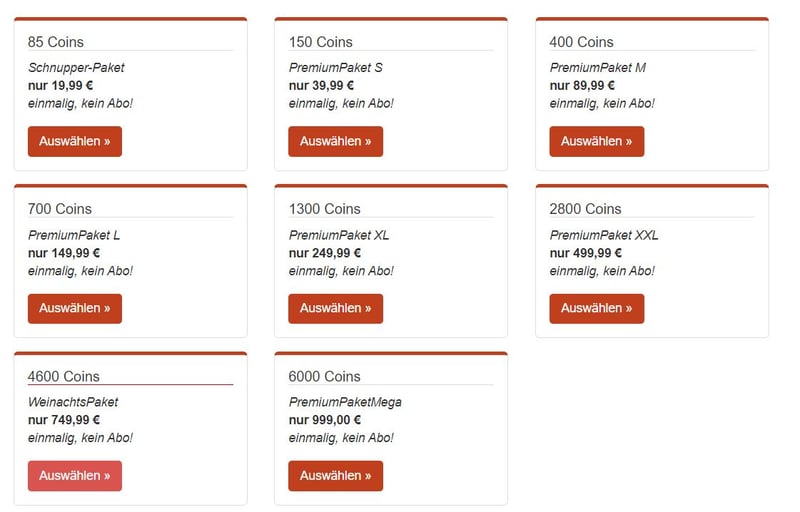Click the nur 19,99 € price text
This screenshot has width=800, height=512.
[60, 86]
